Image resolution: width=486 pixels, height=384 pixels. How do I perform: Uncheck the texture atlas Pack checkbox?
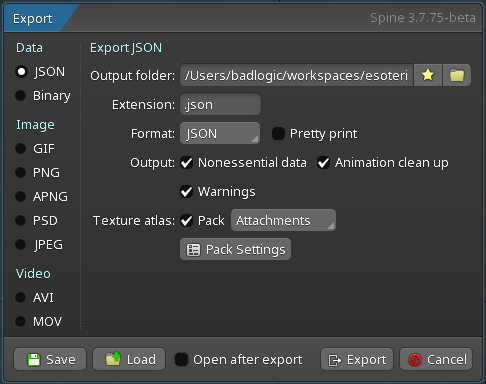click(x=187, y=221)
